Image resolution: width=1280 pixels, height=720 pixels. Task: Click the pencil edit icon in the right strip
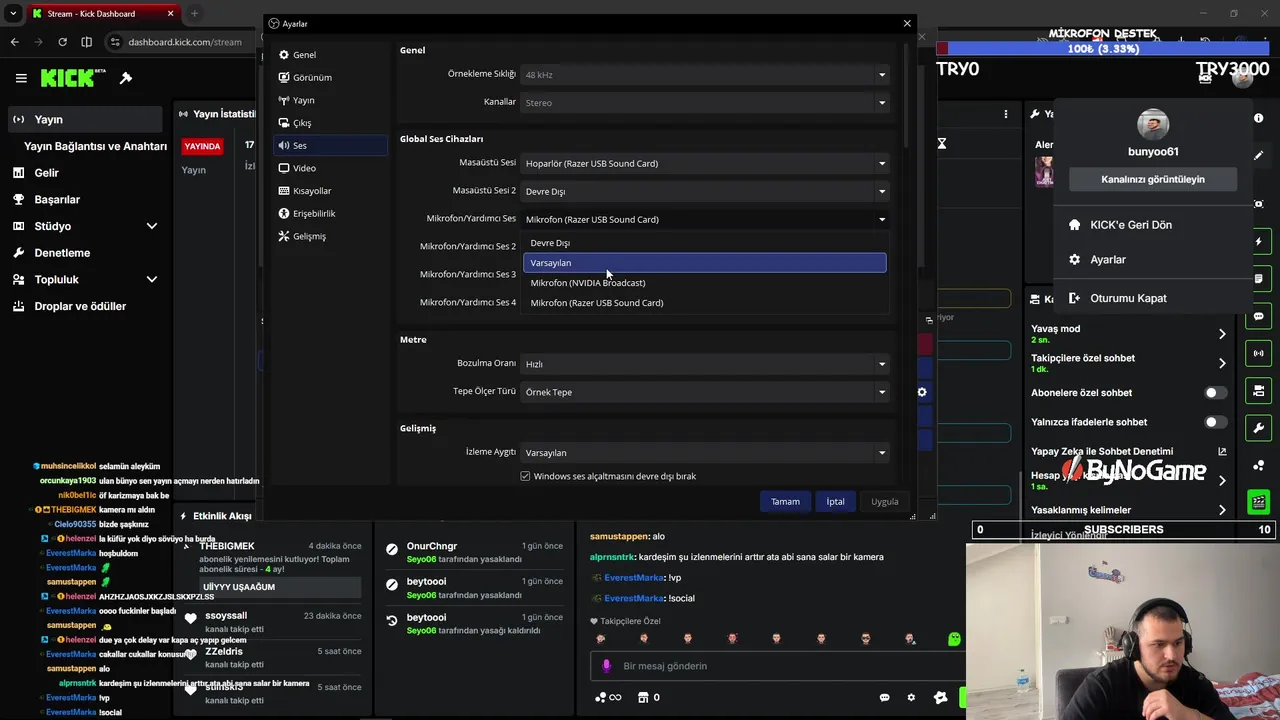tap(1258, 156)
